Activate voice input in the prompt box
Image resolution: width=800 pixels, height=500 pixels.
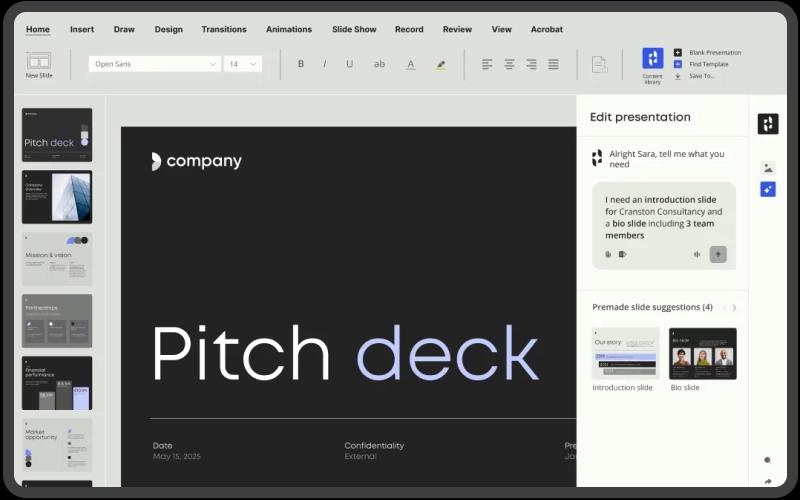click(x=697, y=254)
